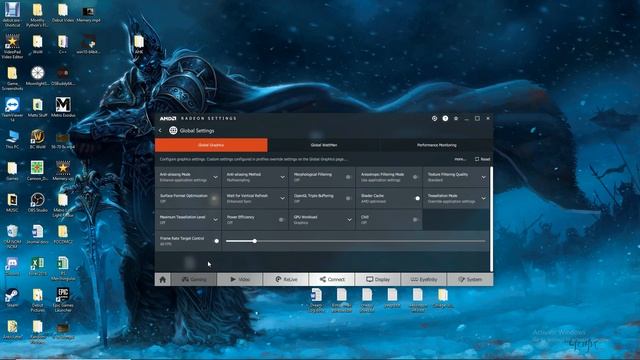Toggle OpenGL Triple Buffering switch
This screenshot has height=360, width=640.
click(x=348, y=198)
